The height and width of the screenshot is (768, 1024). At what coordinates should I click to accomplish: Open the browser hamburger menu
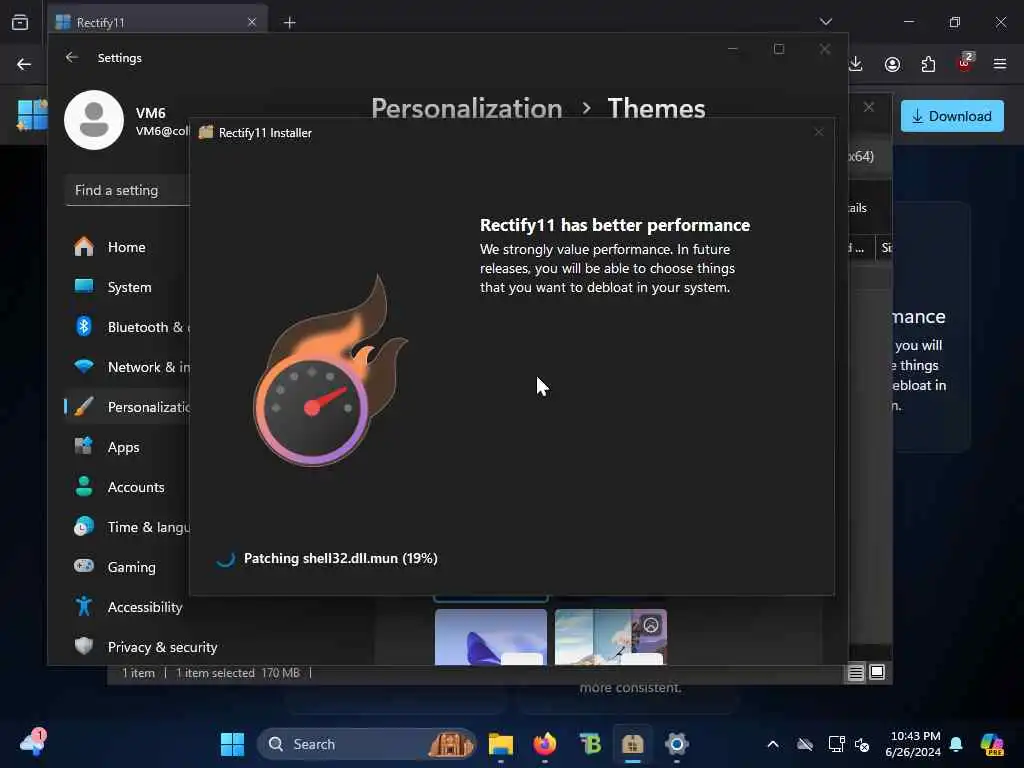pyautogui.click(x=1000, y=64)
